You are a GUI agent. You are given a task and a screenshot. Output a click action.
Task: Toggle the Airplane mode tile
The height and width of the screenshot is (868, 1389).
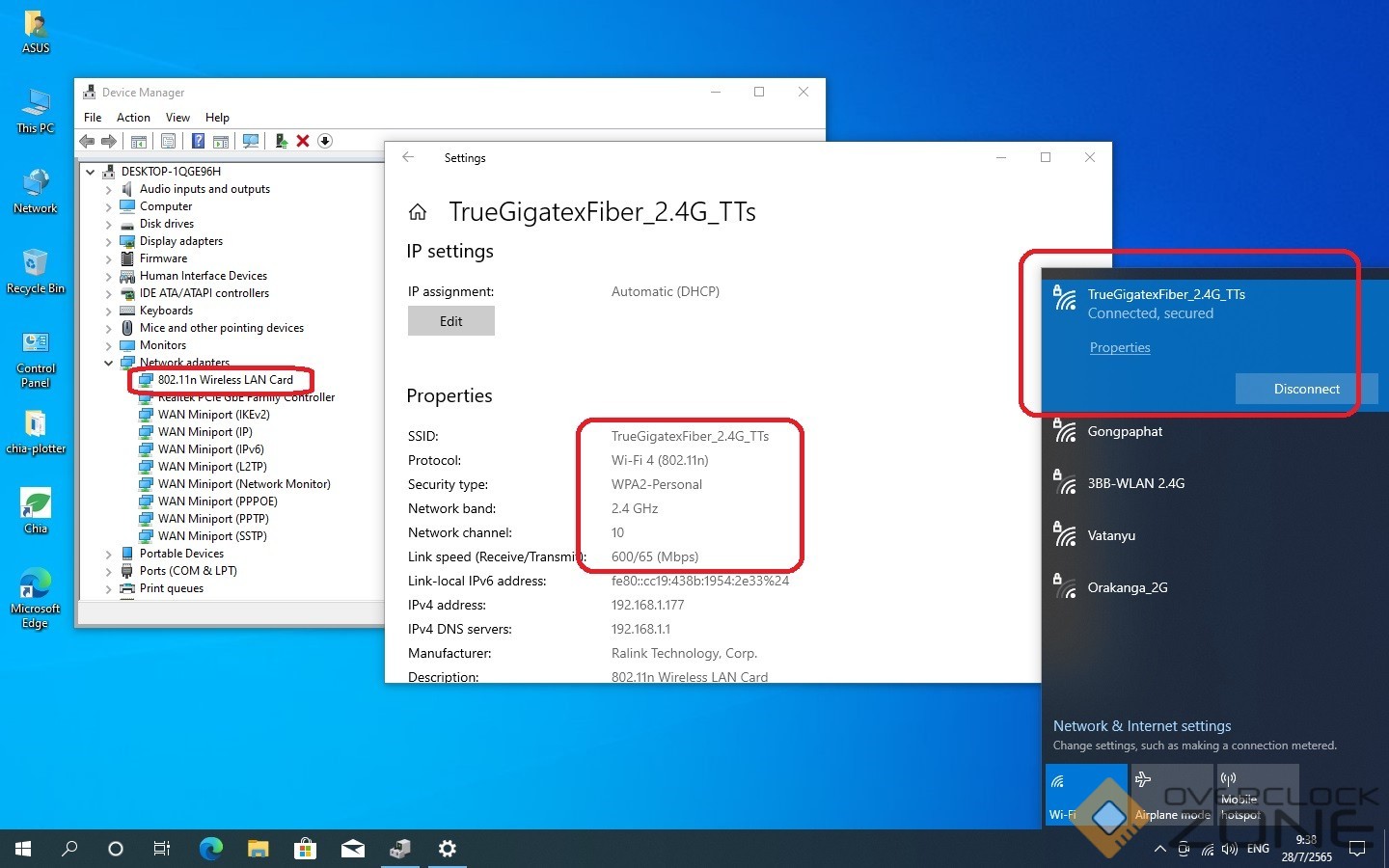pyautogui.click(x=1171, y=795)
